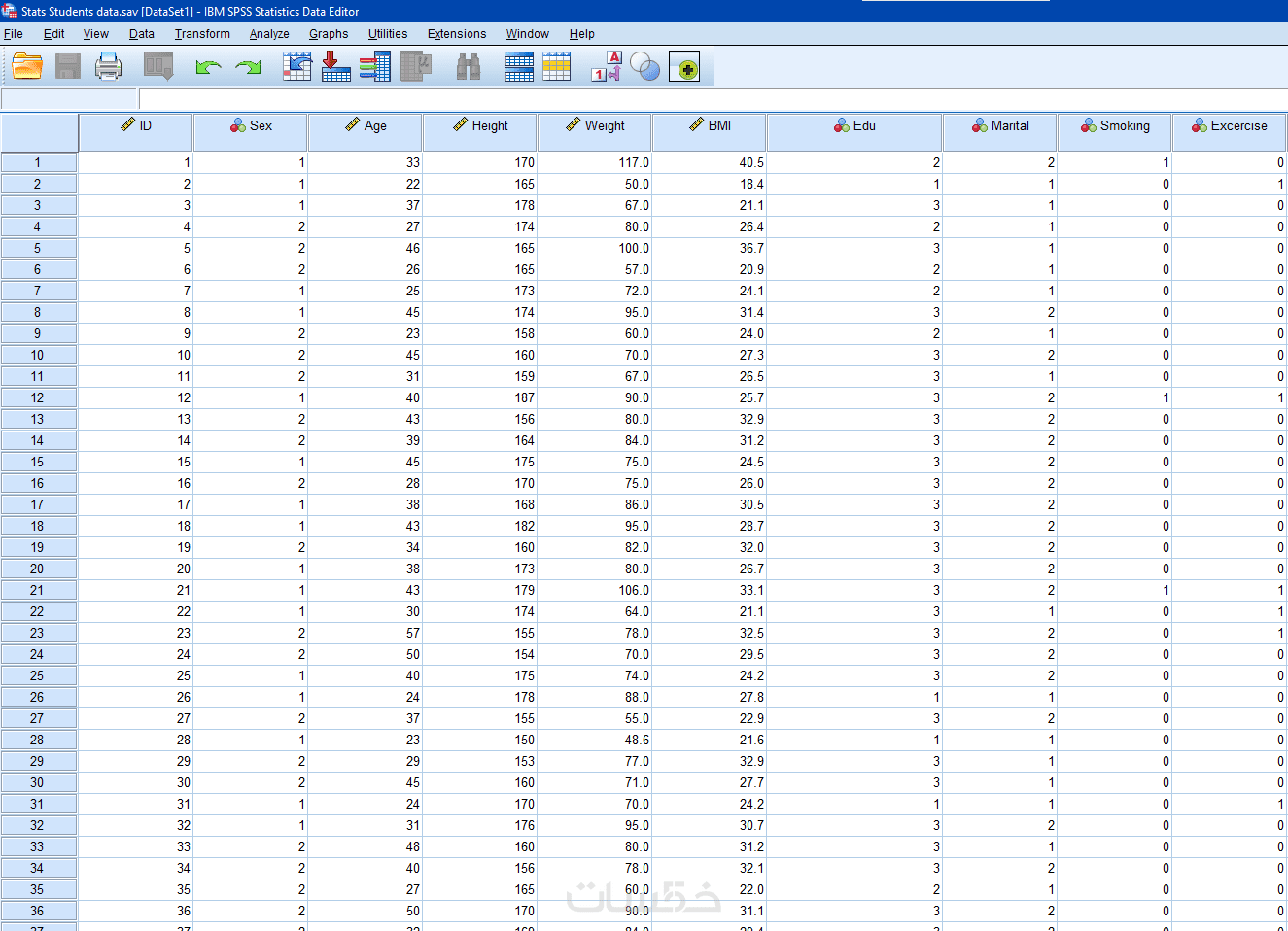Image resolution: width=1288 pixels, height=931 pixels.
Task: Select the Height column header
Action: pos(480,132)
